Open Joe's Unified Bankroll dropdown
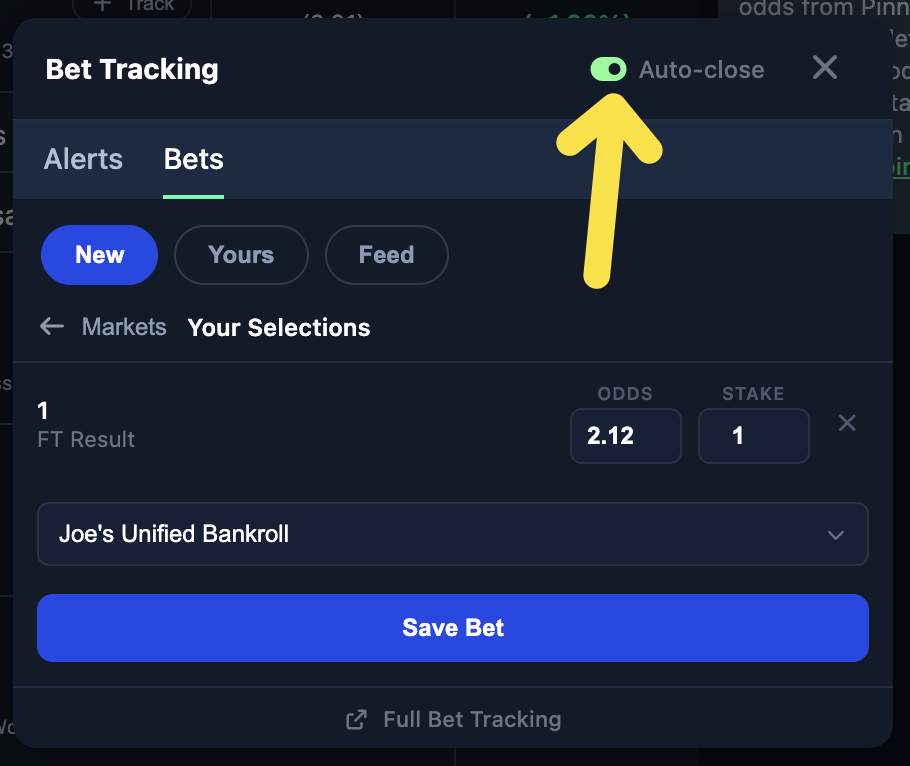The height and width of the screenshot is (766, 910). coord(452,534)
